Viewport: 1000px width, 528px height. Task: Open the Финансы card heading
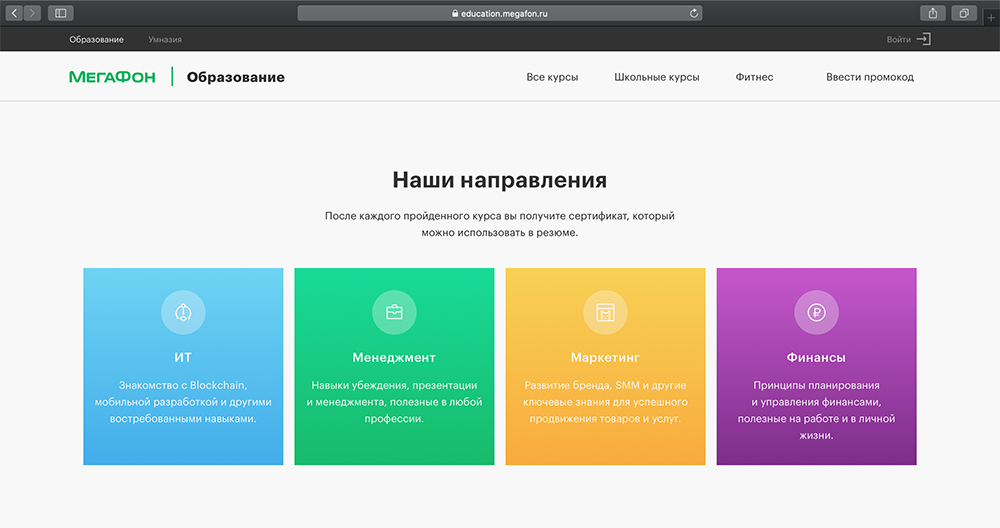(816, 358)
